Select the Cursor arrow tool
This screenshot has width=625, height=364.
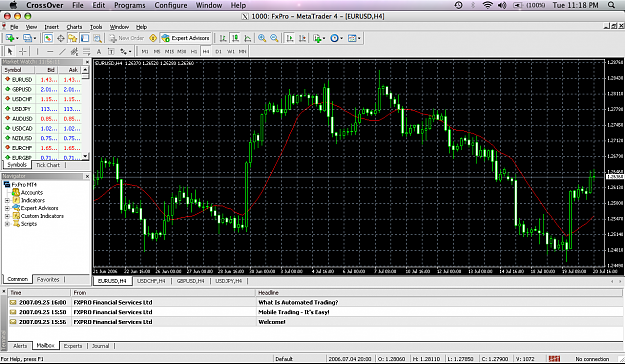click(10, 51)
